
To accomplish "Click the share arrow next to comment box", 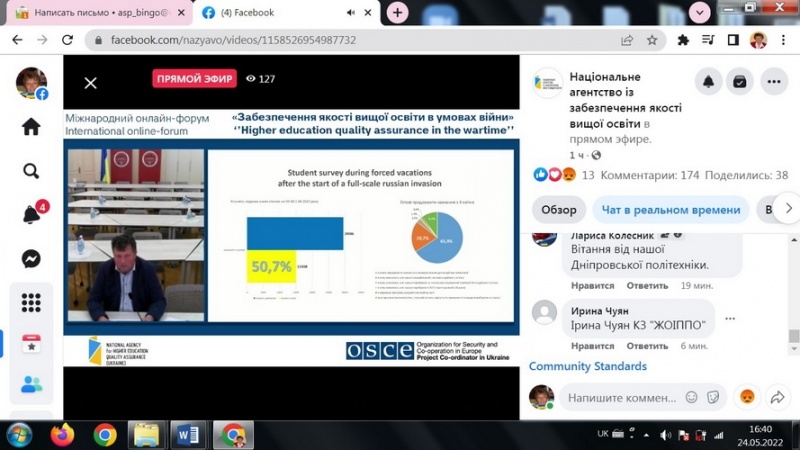I will pos(776,397).
